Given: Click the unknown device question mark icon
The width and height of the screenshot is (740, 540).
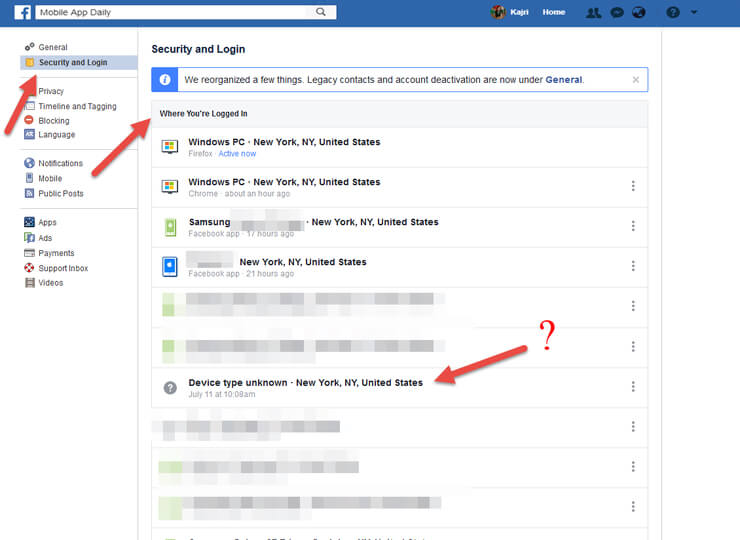Looking at the screenshot, I should [x=170, y=388].
